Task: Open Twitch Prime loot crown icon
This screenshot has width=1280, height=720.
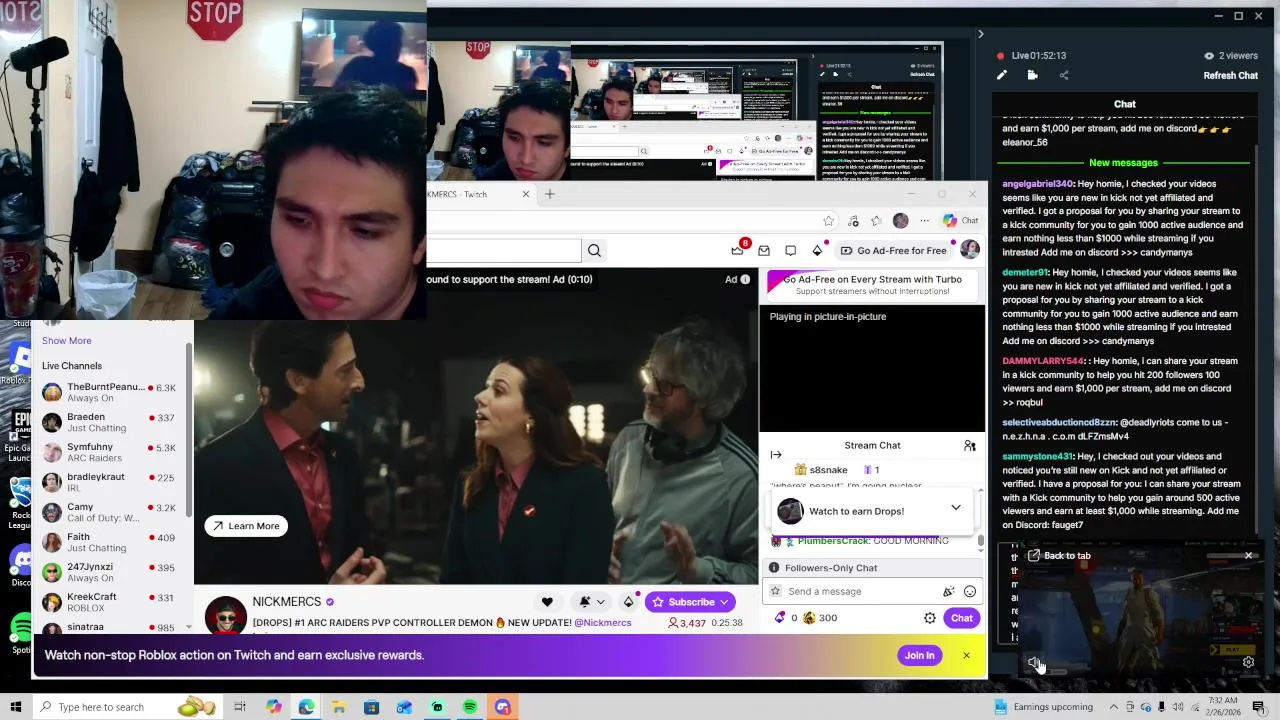Action: click(737, 251)
